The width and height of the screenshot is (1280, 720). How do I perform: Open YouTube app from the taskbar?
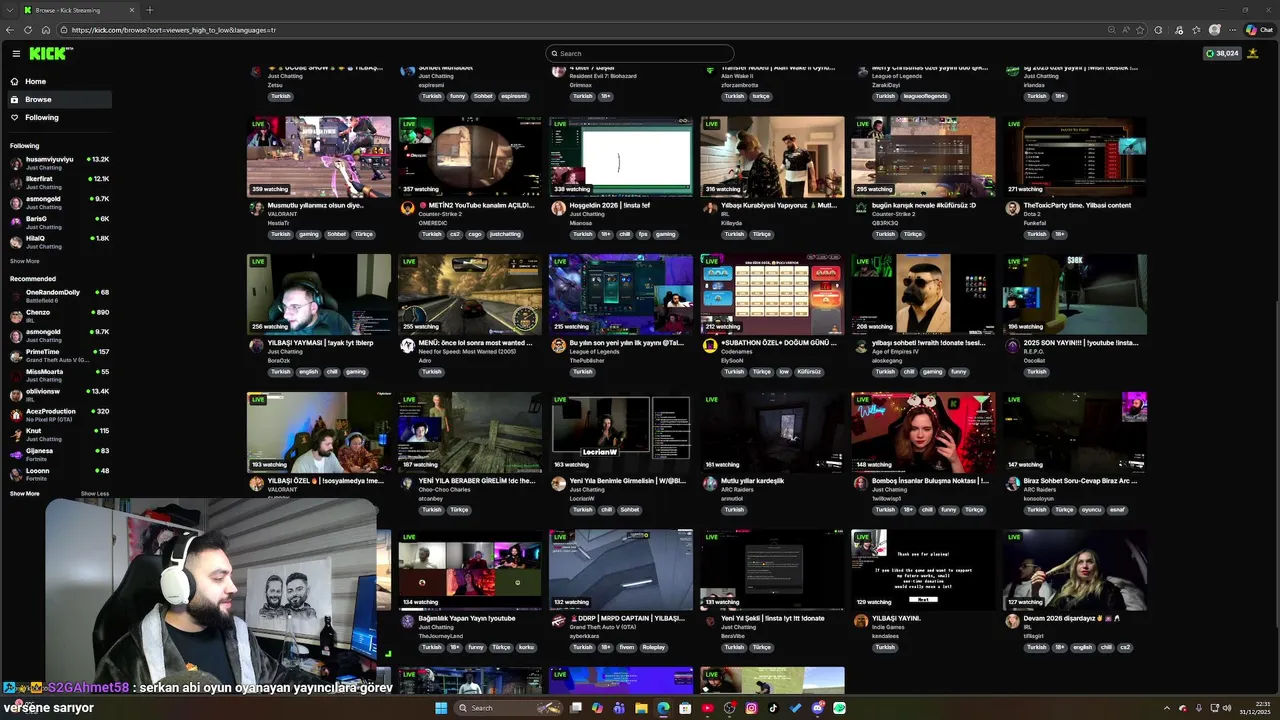[707, 708]
